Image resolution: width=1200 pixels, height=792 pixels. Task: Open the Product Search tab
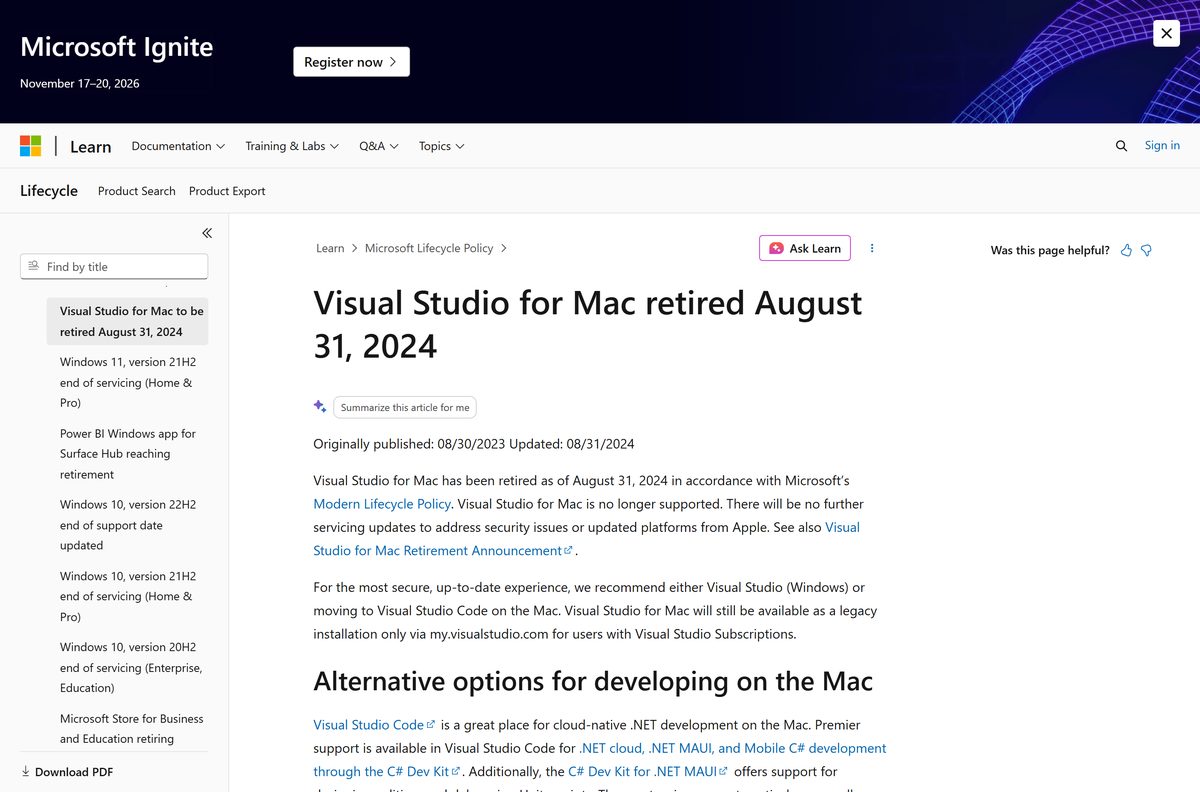click(137, 191)
